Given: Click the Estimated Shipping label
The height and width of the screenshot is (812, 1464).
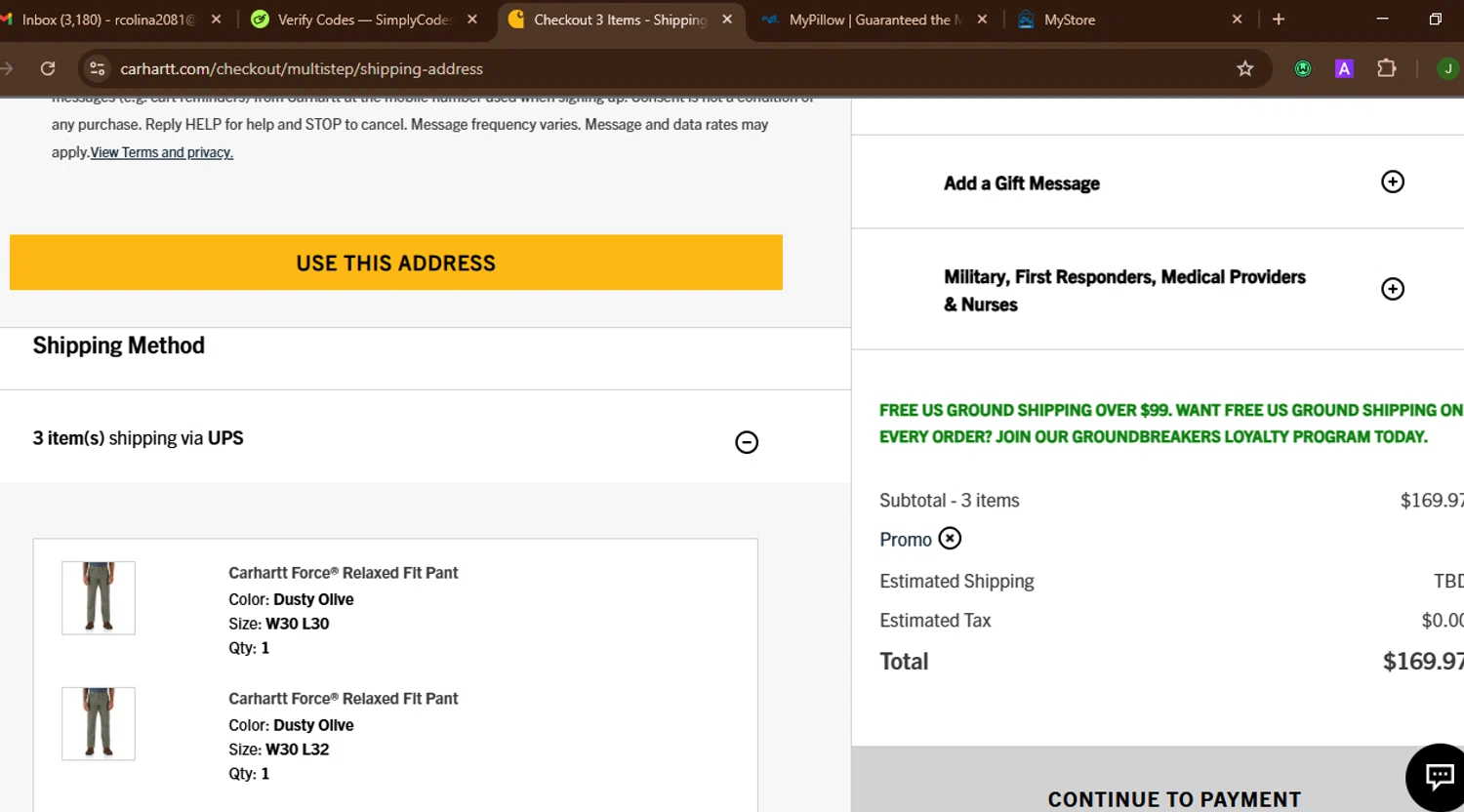Looking at the screenshot, I should click(x=956, y=582).
